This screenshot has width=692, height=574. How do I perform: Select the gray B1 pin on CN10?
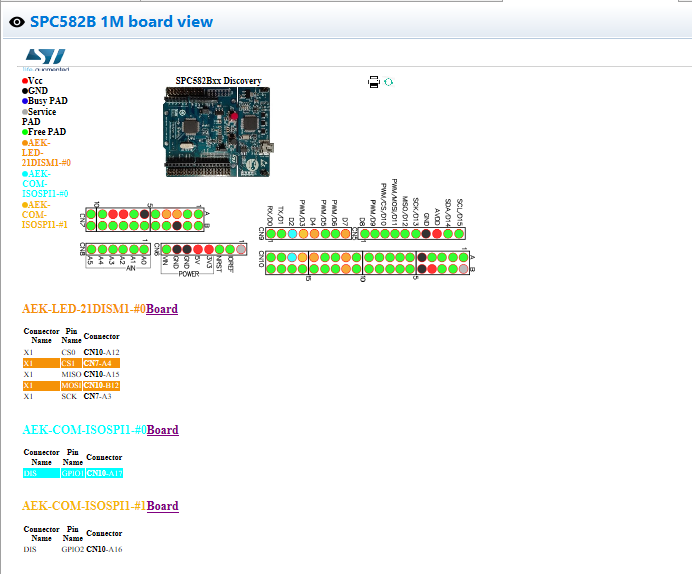pyautogui.click(x=463, y=269)
